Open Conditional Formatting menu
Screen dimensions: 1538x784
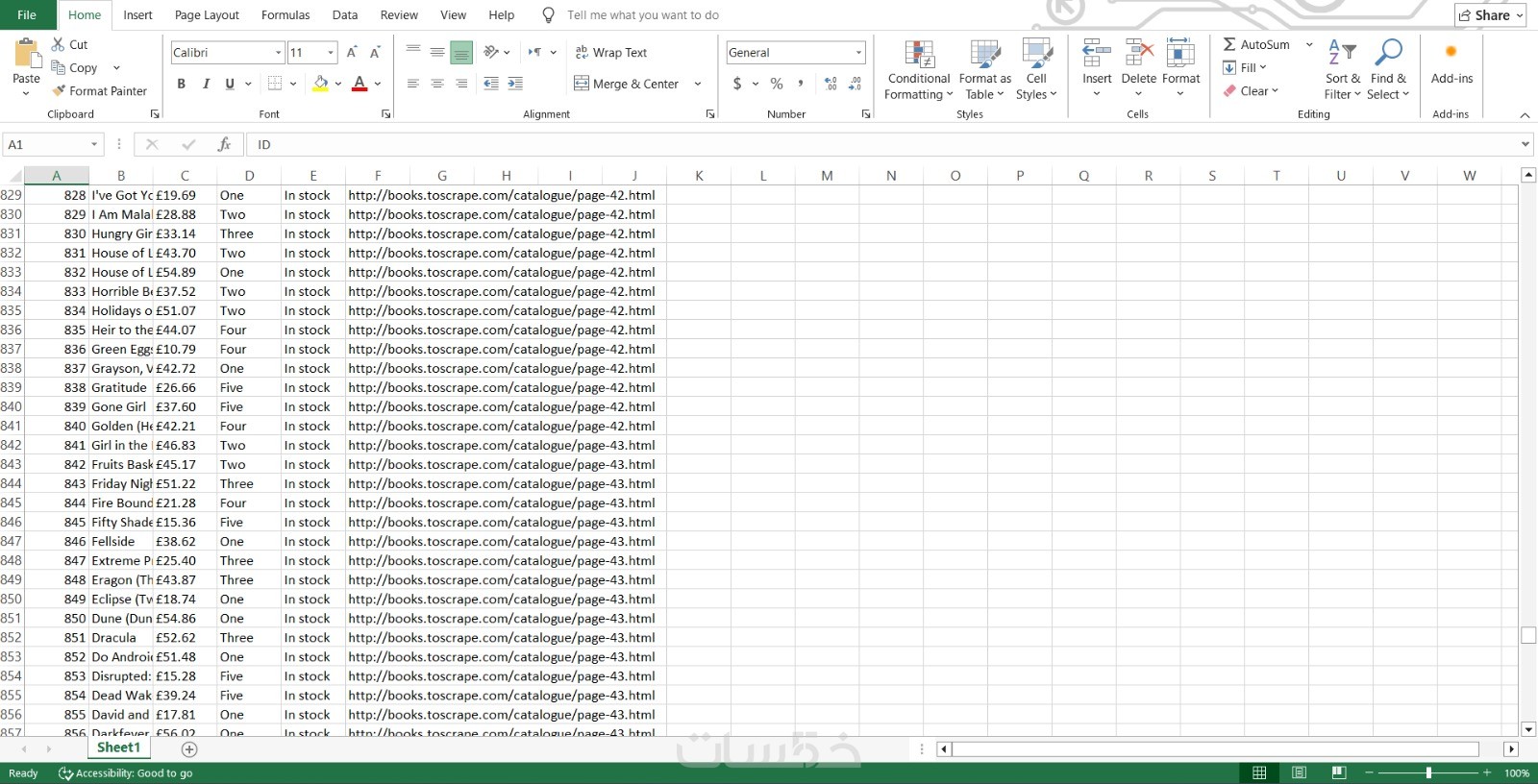pyautogui.click(x=919, y=69)
